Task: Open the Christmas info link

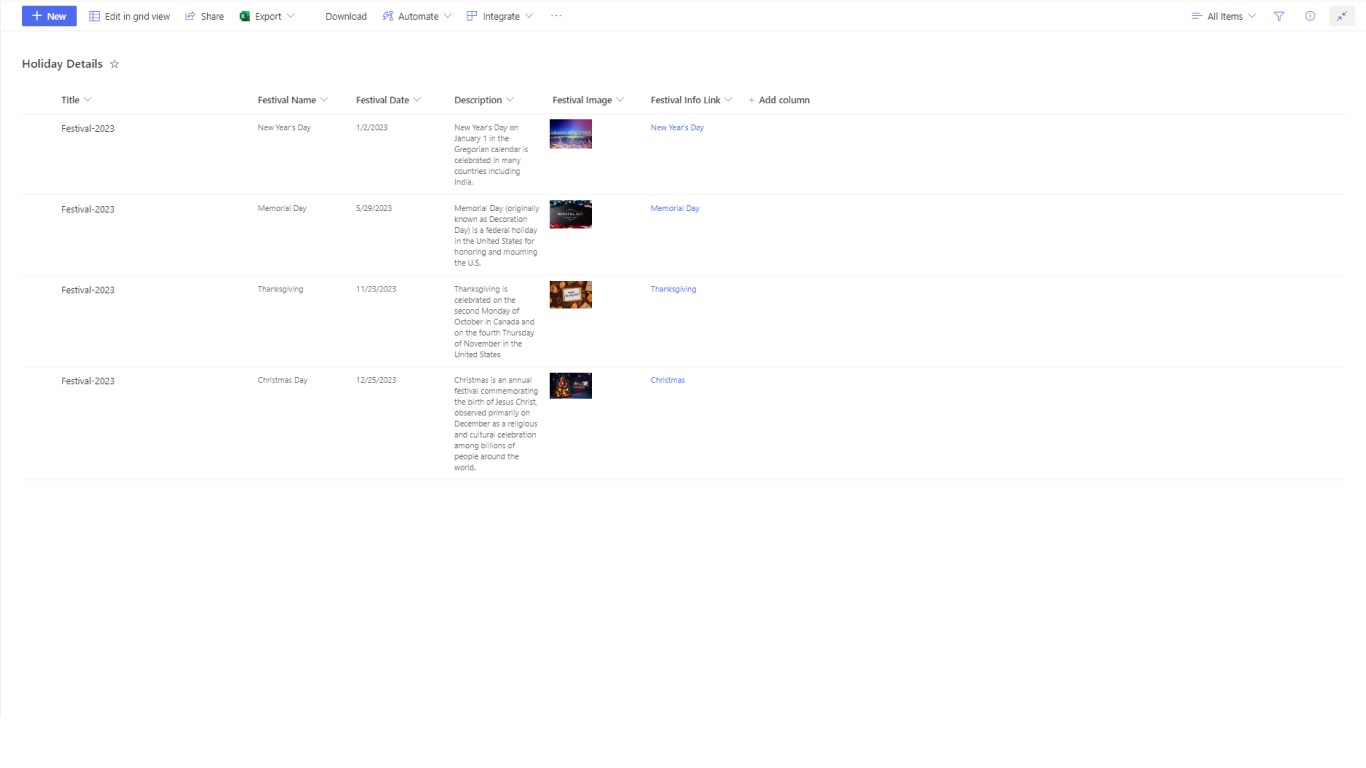Action: pos(668,380)
